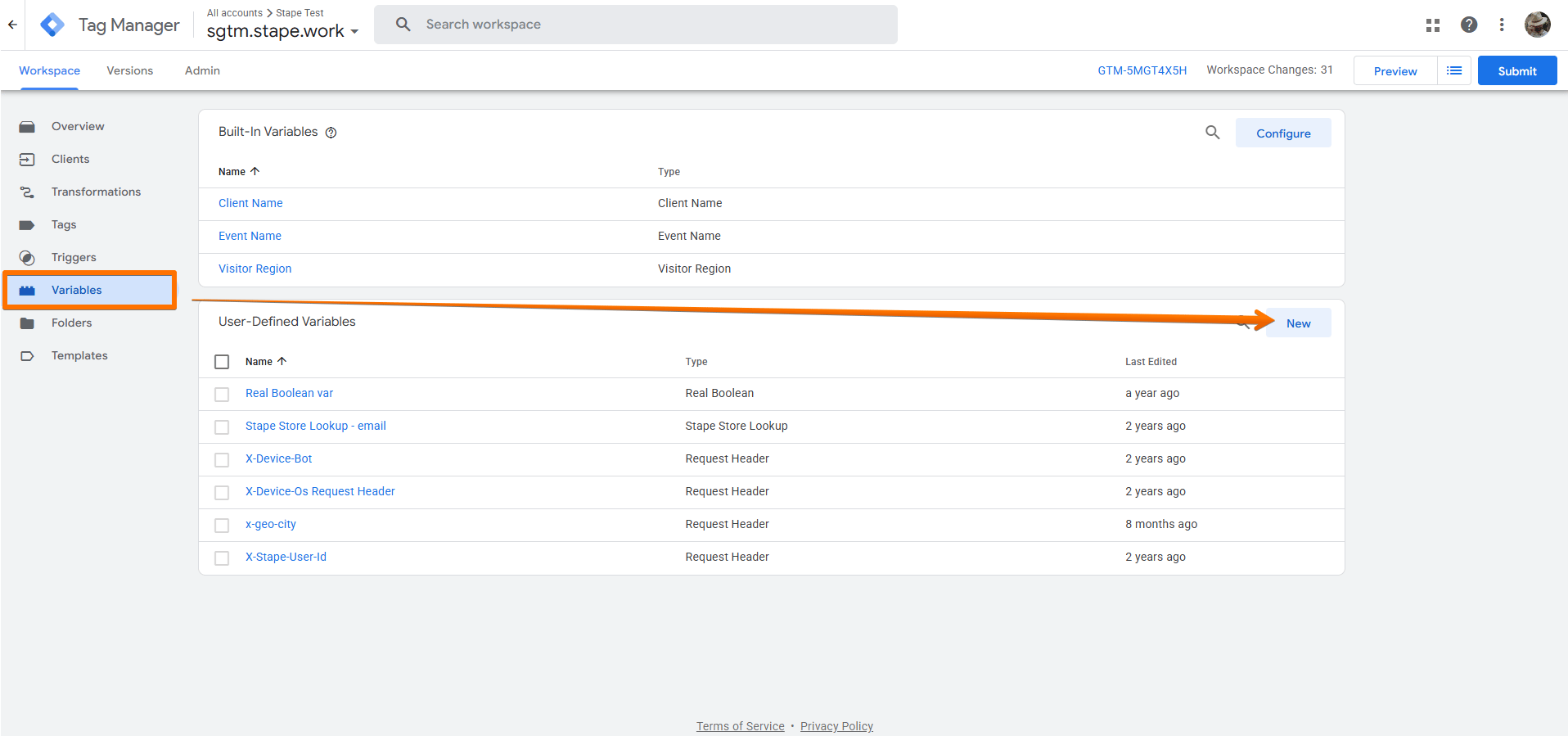Click the Search workspace field
Image resolution: width=1568 pixels, height=736 pixels.
(x=636, y=25)
